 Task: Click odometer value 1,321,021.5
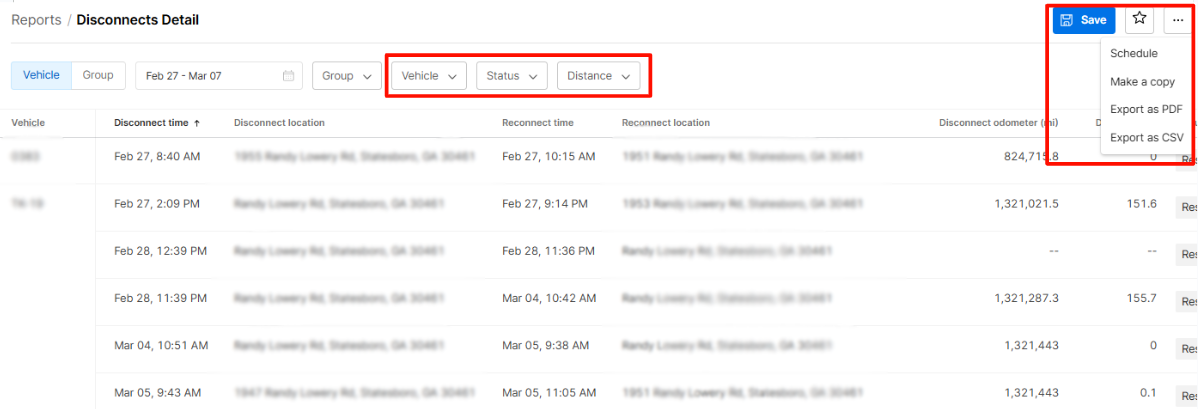coord(1027,204)
